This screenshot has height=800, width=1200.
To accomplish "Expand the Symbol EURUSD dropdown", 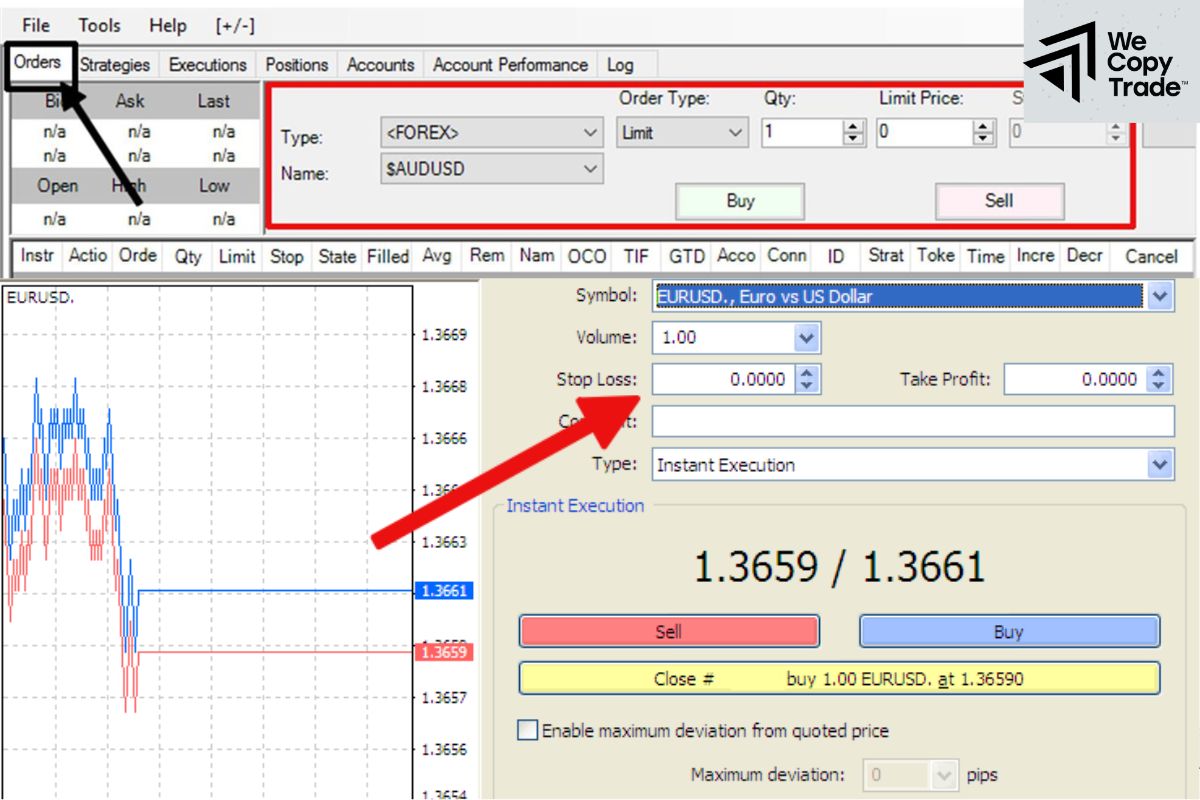I will pyautogui.click(x=1159, y=296).
